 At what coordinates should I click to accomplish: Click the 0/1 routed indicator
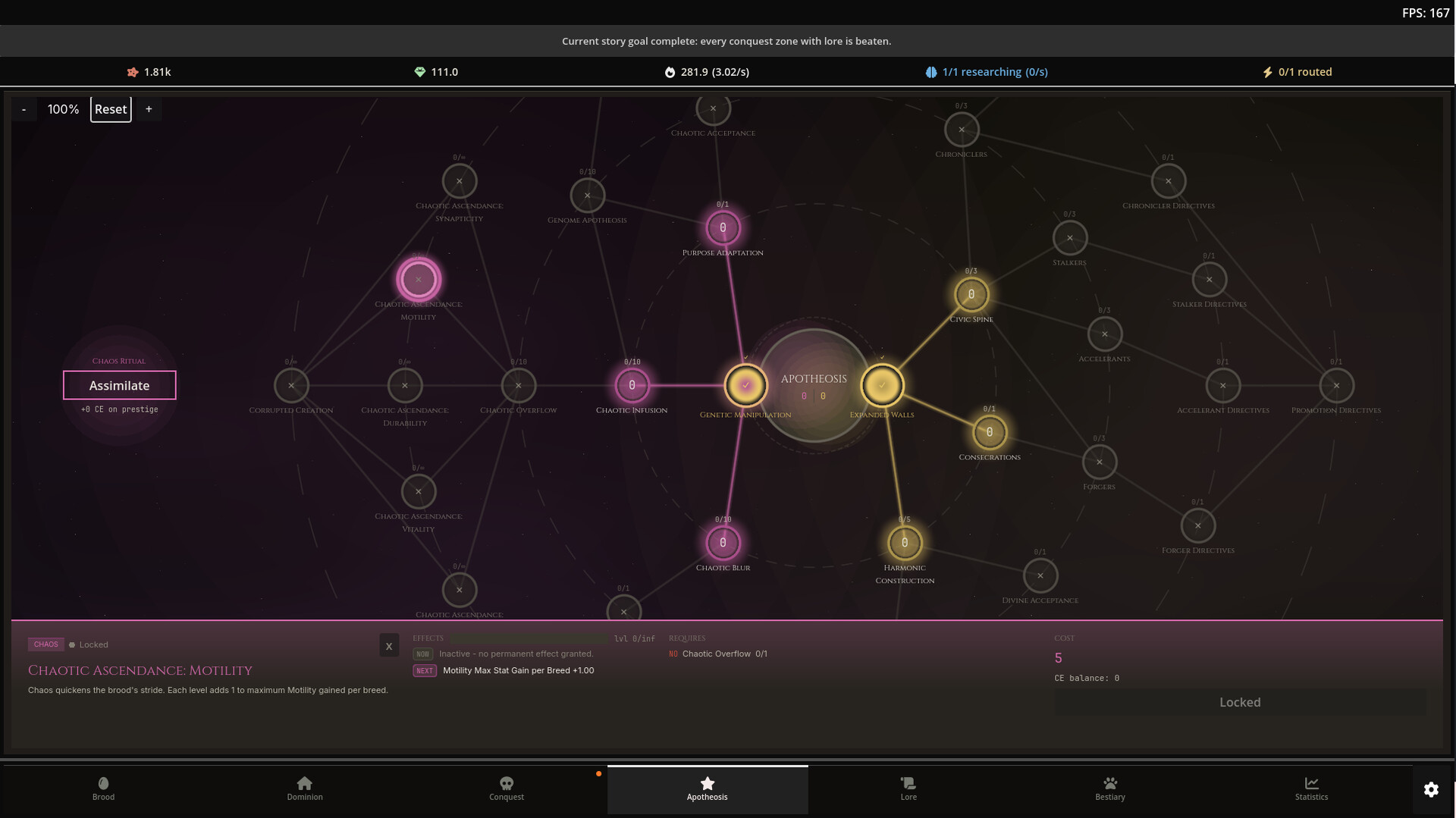pyautogui.click(x=1297, y=72)
